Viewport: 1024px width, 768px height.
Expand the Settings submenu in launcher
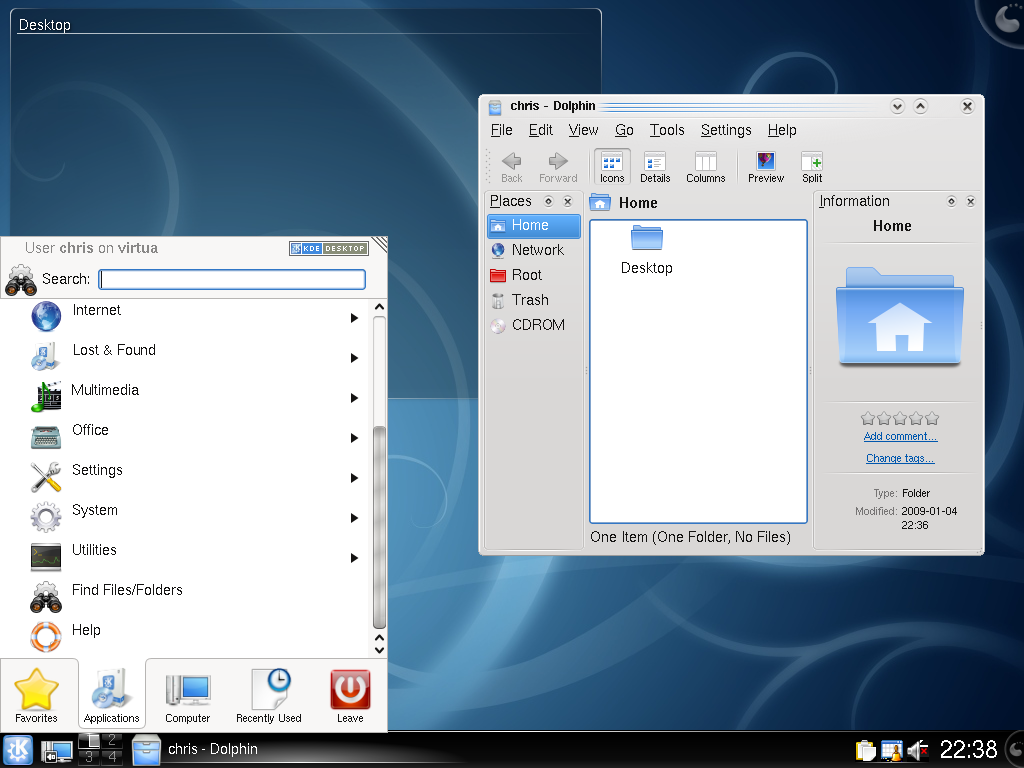click(354, 478)
